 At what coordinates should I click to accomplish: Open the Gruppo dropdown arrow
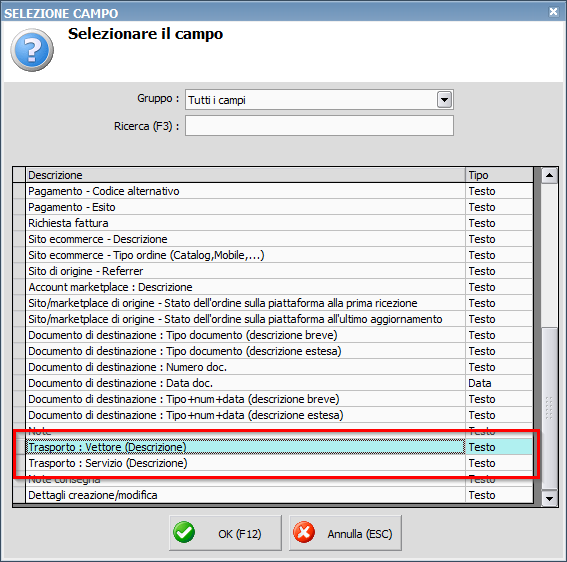click(444, 99)
